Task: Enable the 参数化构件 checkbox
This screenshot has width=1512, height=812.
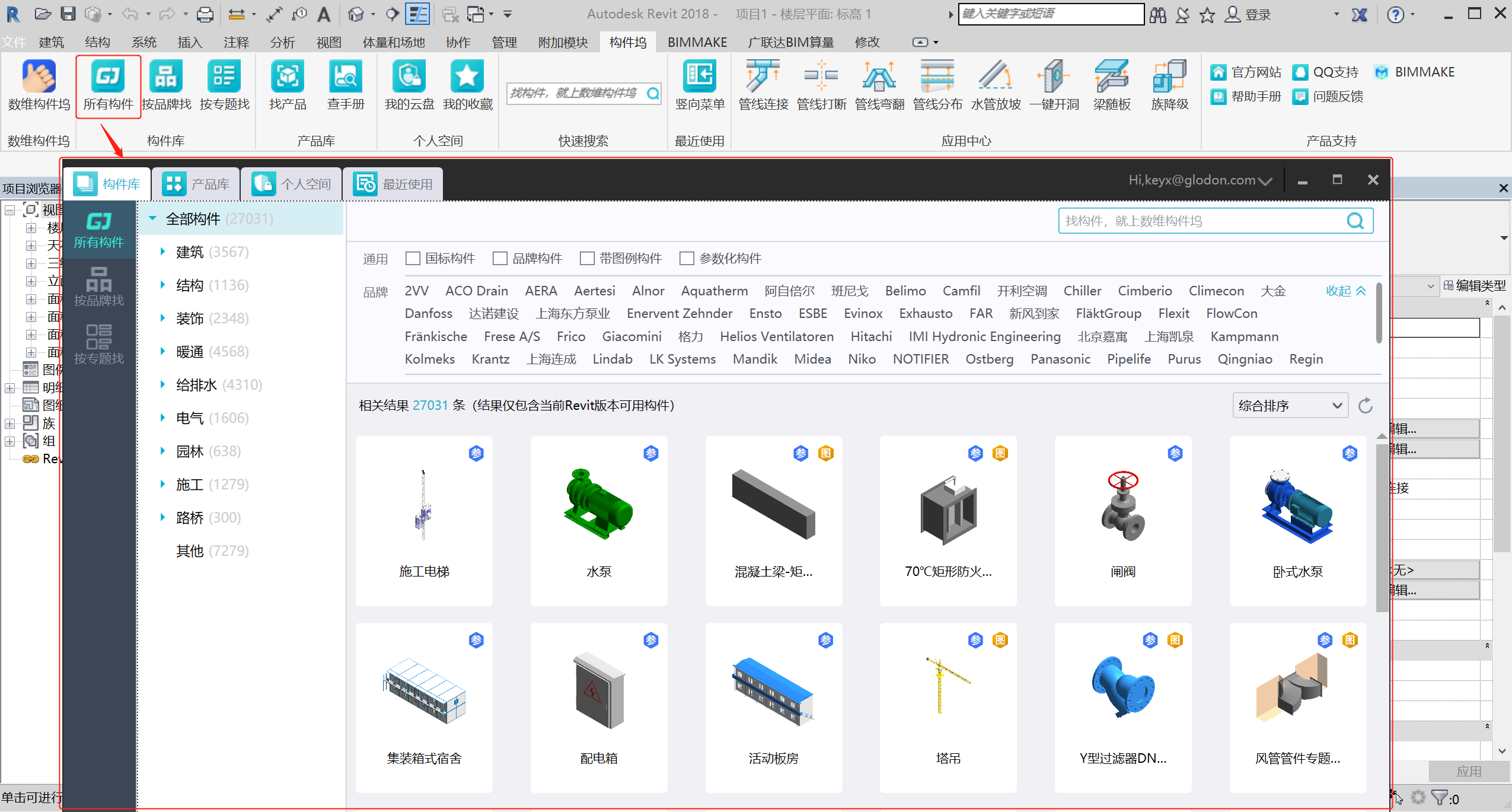Action: click(687, 259)
